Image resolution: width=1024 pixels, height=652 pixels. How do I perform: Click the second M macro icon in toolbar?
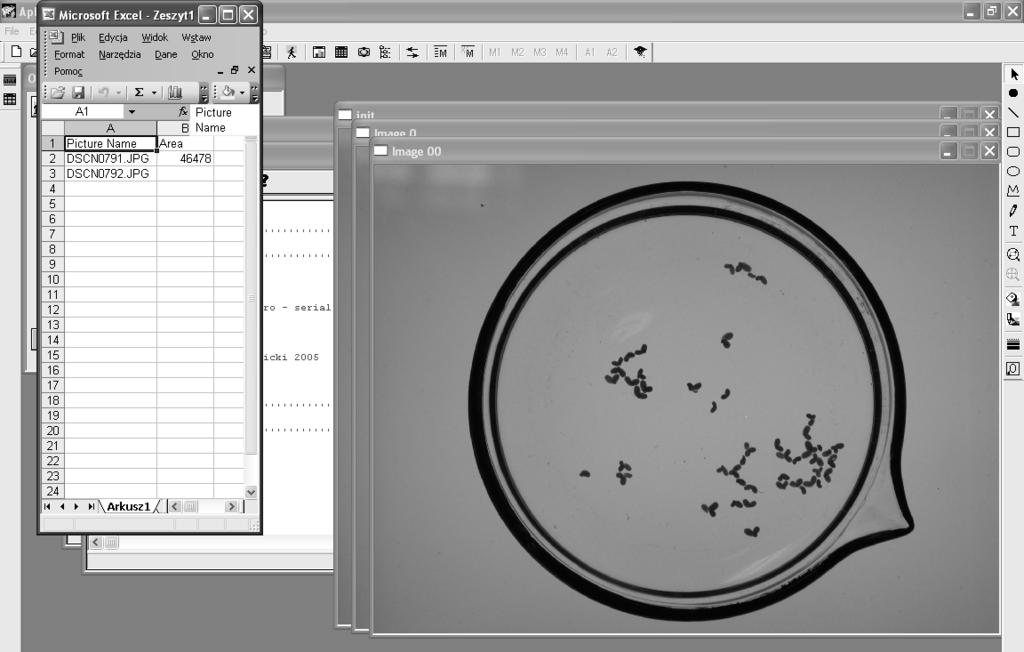click(x=468, y=52)
